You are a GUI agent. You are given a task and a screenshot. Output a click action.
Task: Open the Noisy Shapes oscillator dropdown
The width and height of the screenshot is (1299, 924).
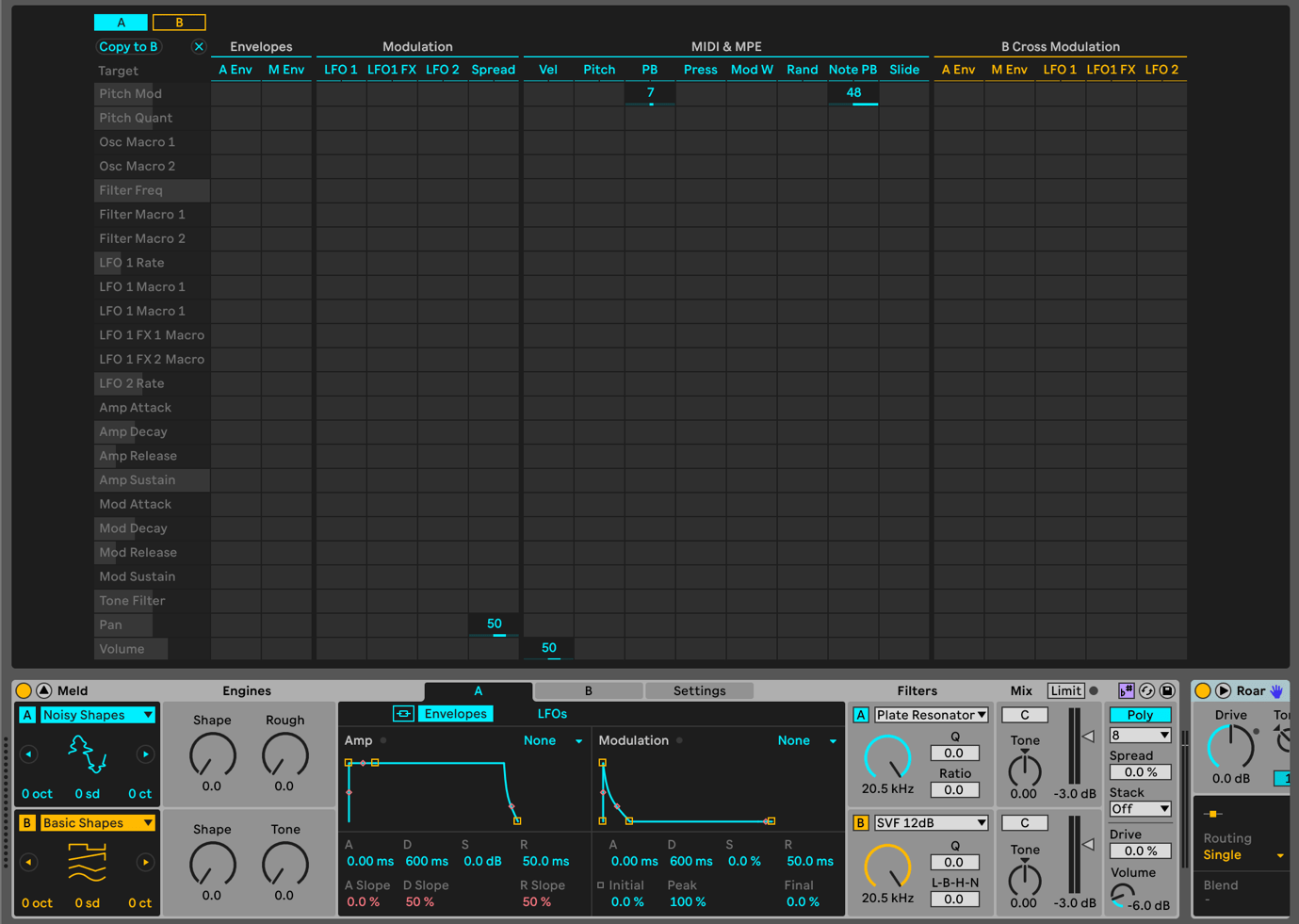(x=97, y=715)
